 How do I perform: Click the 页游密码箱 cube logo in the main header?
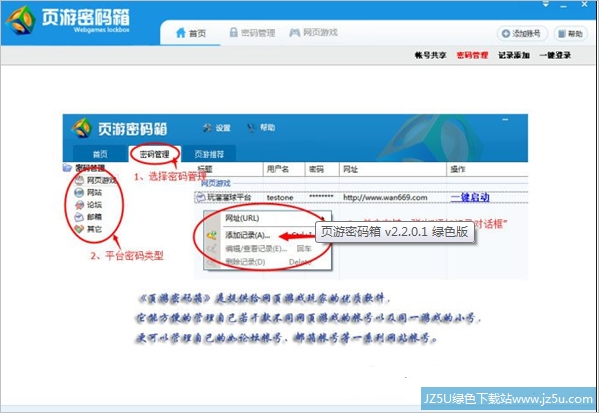(21, 20)
